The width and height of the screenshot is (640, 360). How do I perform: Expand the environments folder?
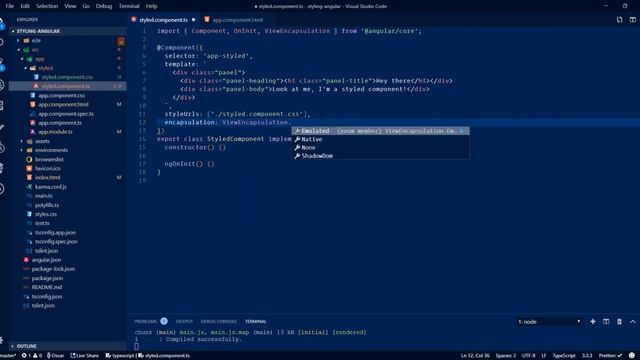[51, 150]
